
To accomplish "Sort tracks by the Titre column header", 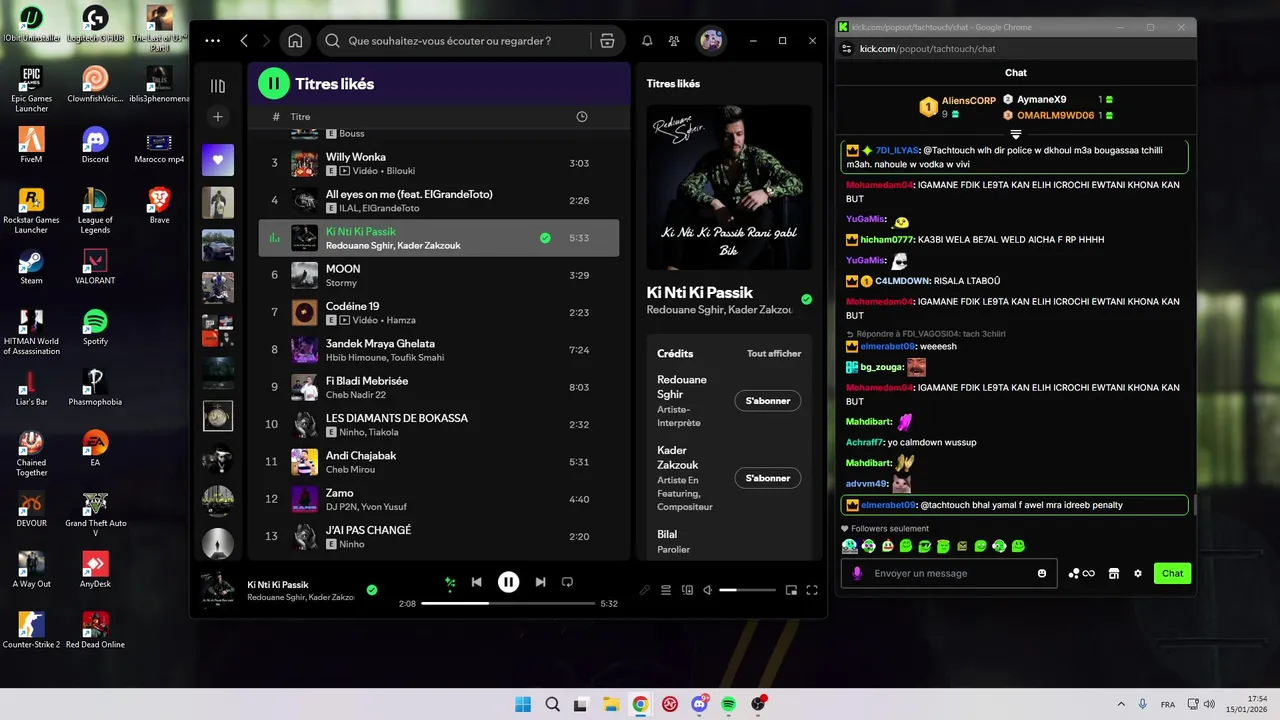I will [x=300, y=117].
